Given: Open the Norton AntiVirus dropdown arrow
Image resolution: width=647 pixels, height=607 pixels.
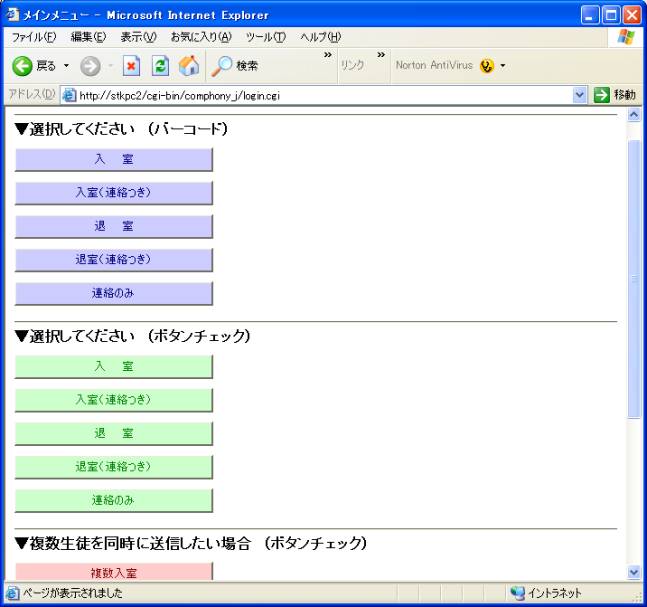Looking at the screenshot, I should (503, 66).
